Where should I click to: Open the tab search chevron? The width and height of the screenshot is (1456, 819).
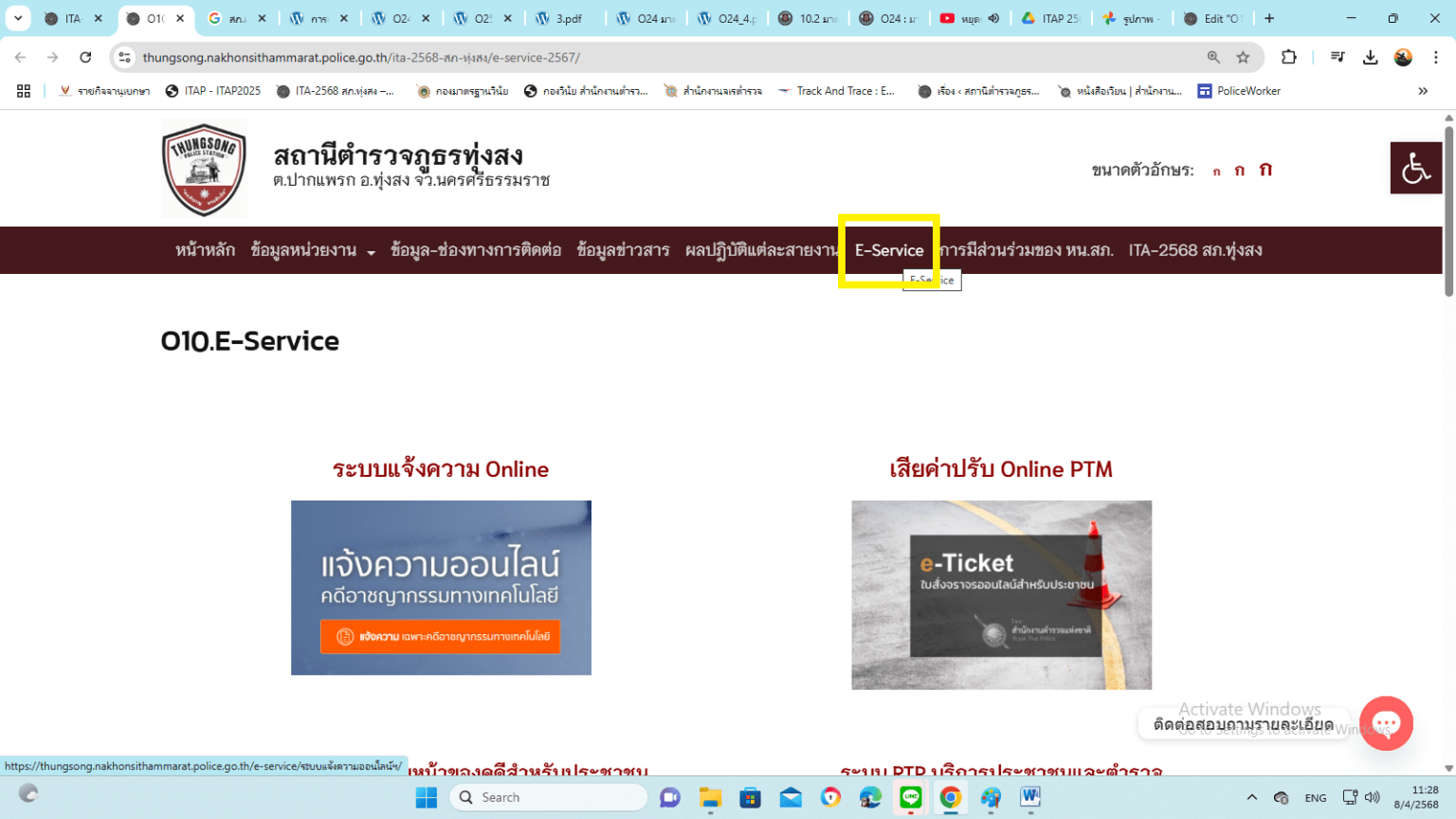pyautogui.click(x=18, y=17)
